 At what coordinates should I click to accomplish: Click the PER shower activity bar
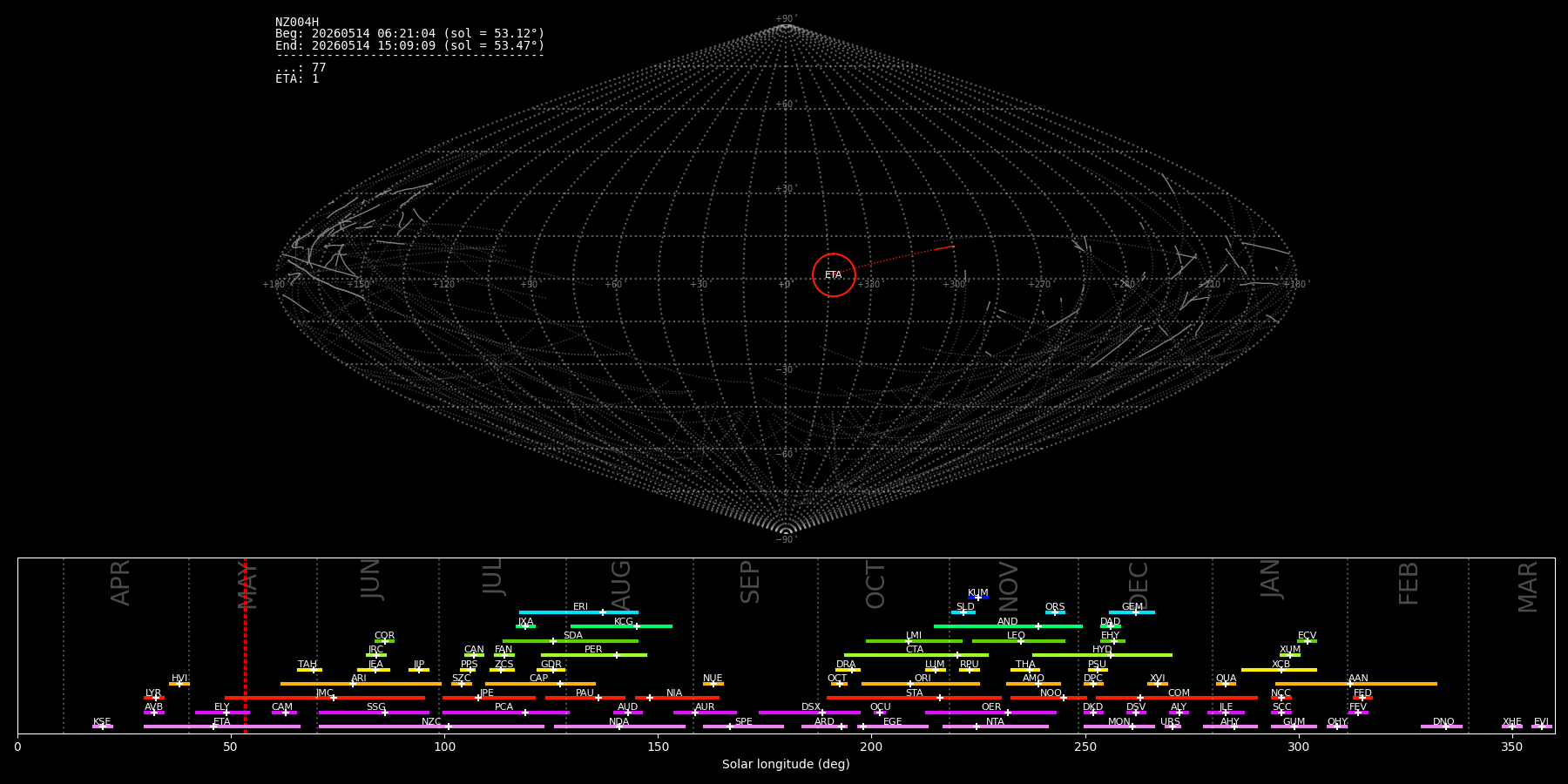[x=594, y=655]
